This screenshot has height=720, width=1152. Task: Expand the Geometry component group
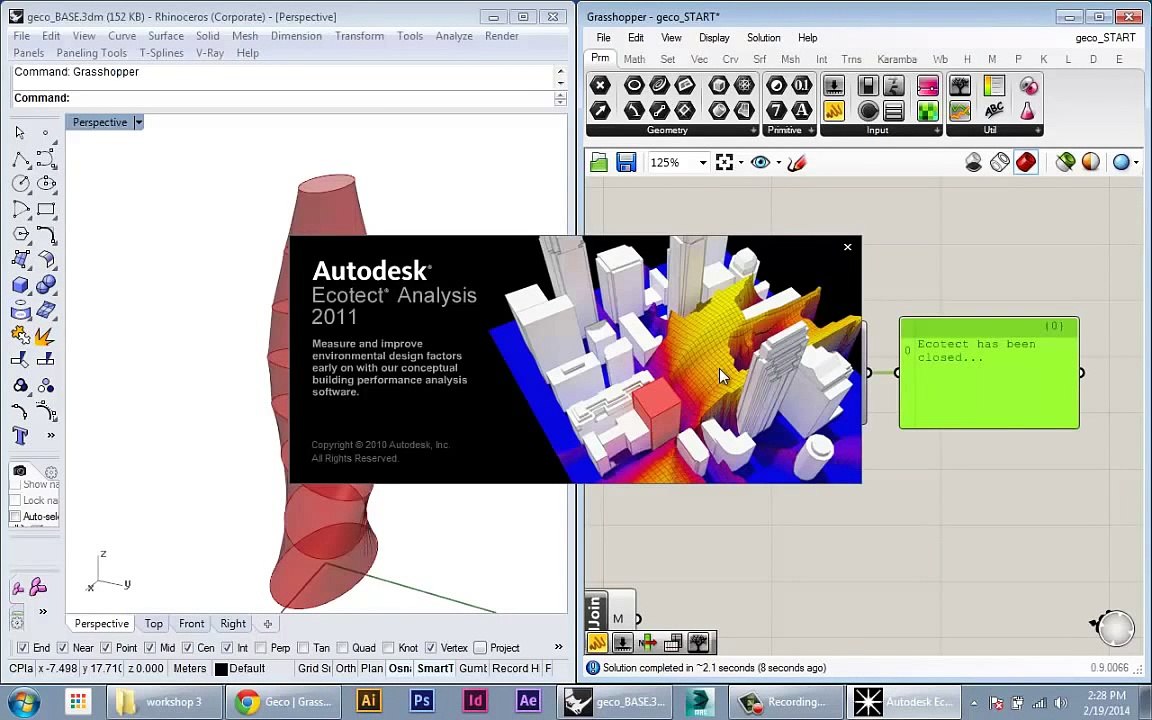coord(753,130)
